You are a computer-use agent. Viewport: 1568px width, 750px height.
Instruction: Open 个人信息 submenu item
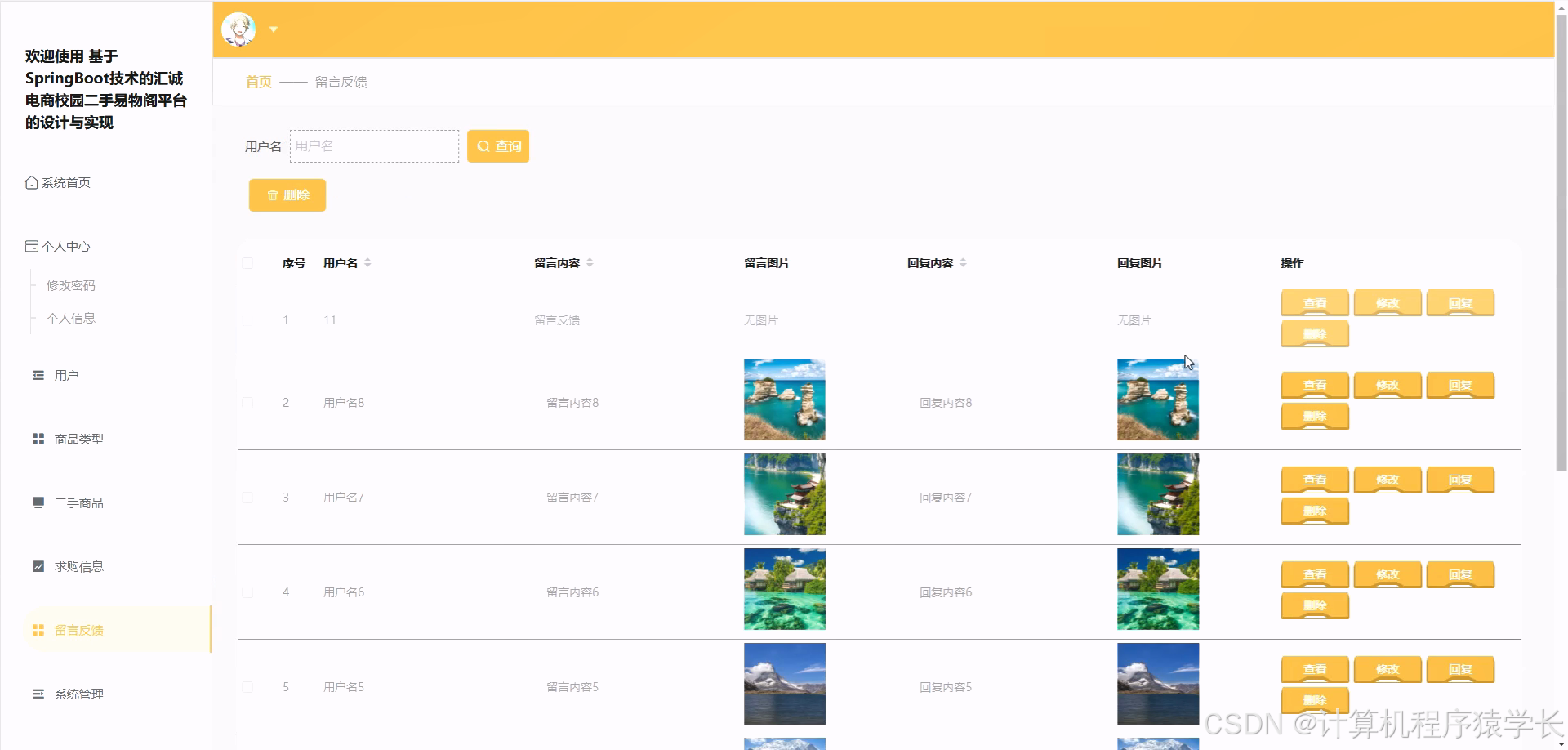(x=71, y=318)
